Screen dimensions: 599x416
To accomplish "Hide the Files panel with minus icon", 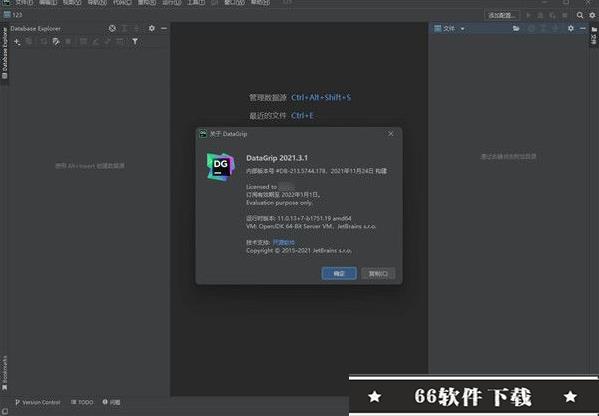I will pos(583,28).
